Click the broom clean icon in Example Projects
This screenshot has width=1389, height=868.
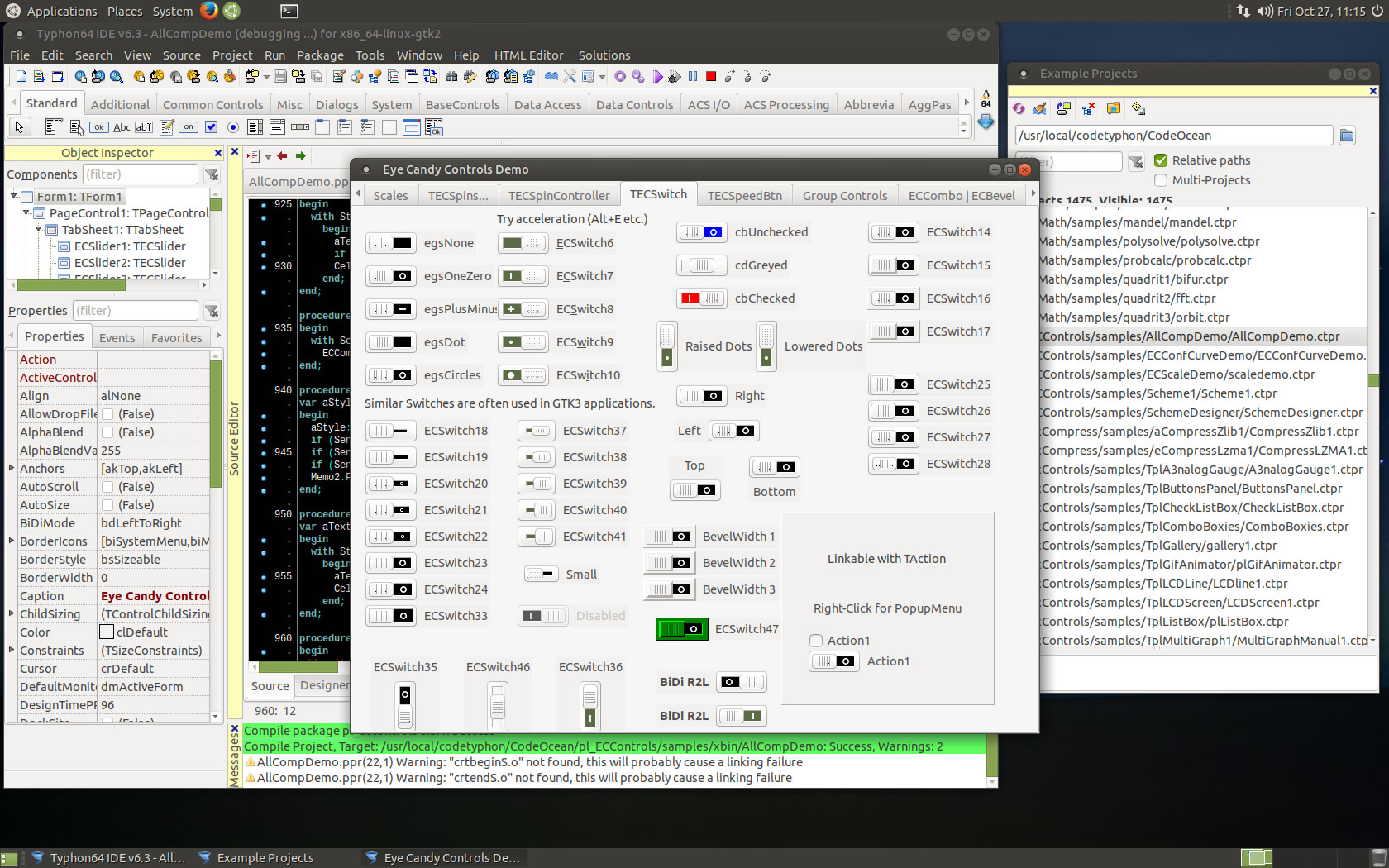tap(1040, 108)
